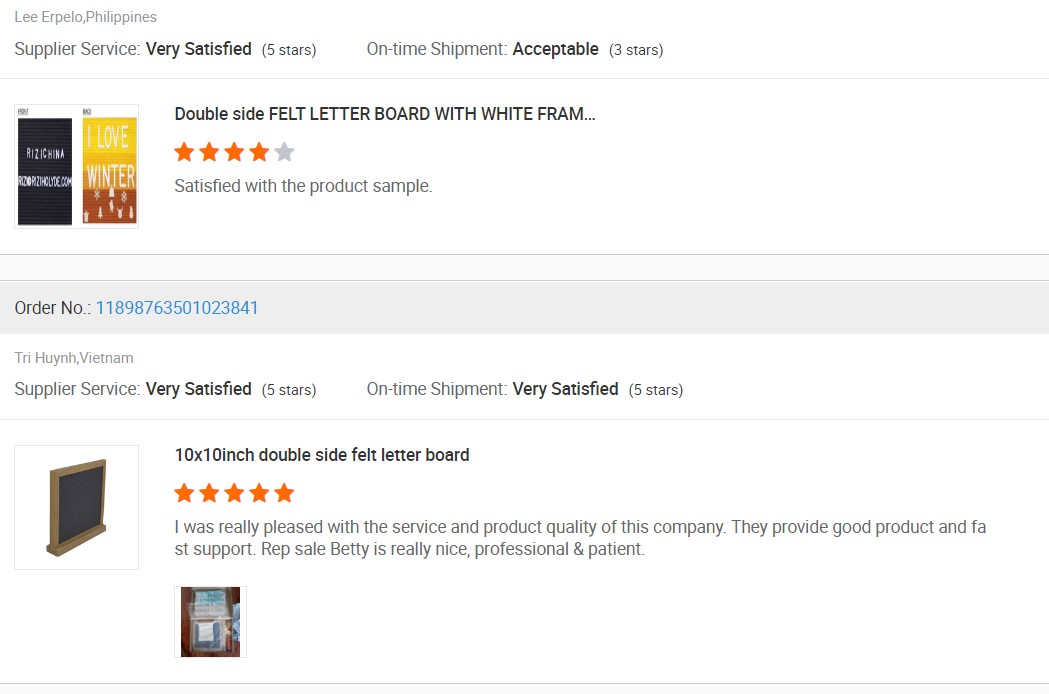The width and height of the screenshot is (1049, 694).
Task: Click third star of 10x10inch board review
Action: tap(234, 493)
